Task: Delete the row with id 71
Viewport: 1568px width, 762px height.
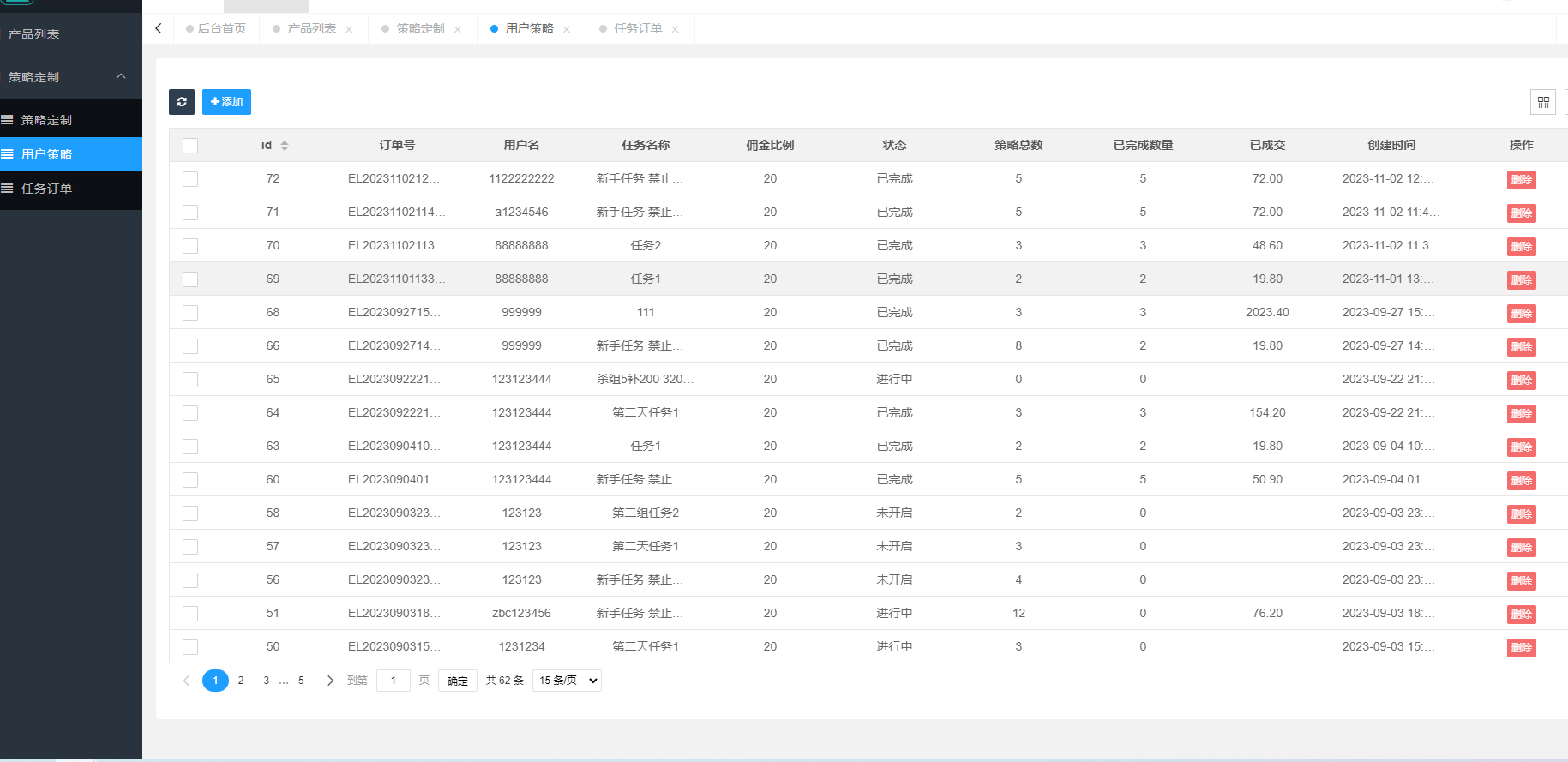Action: point(1522,213)
